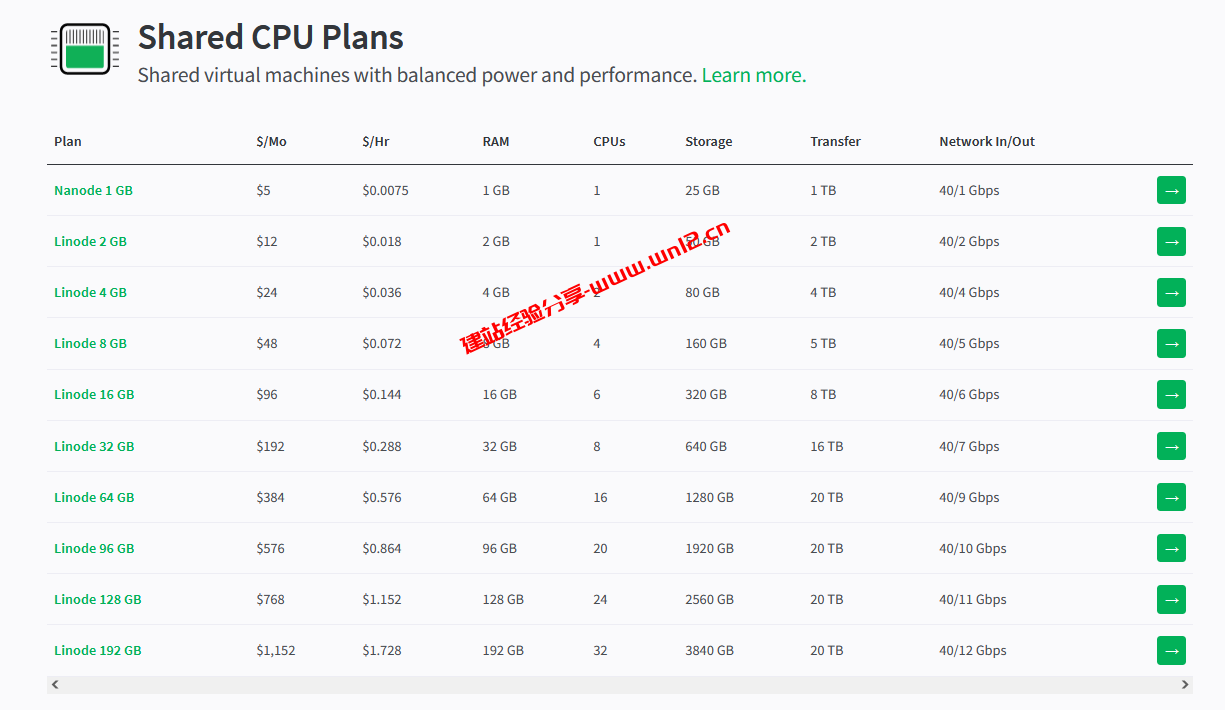Click the arrow button for Linode 2 GB

tap(1171, 241)
